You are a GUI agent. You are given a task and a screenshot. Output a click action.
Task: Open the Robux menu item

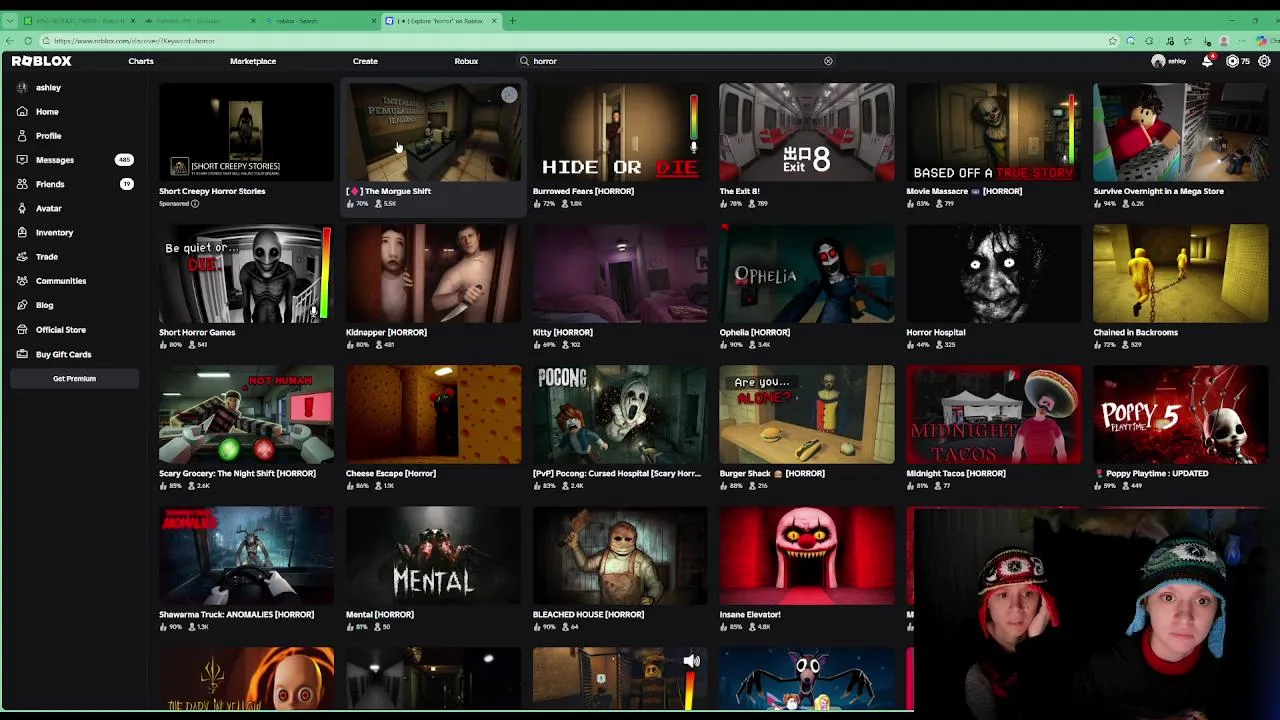click(x=466, y=61)
